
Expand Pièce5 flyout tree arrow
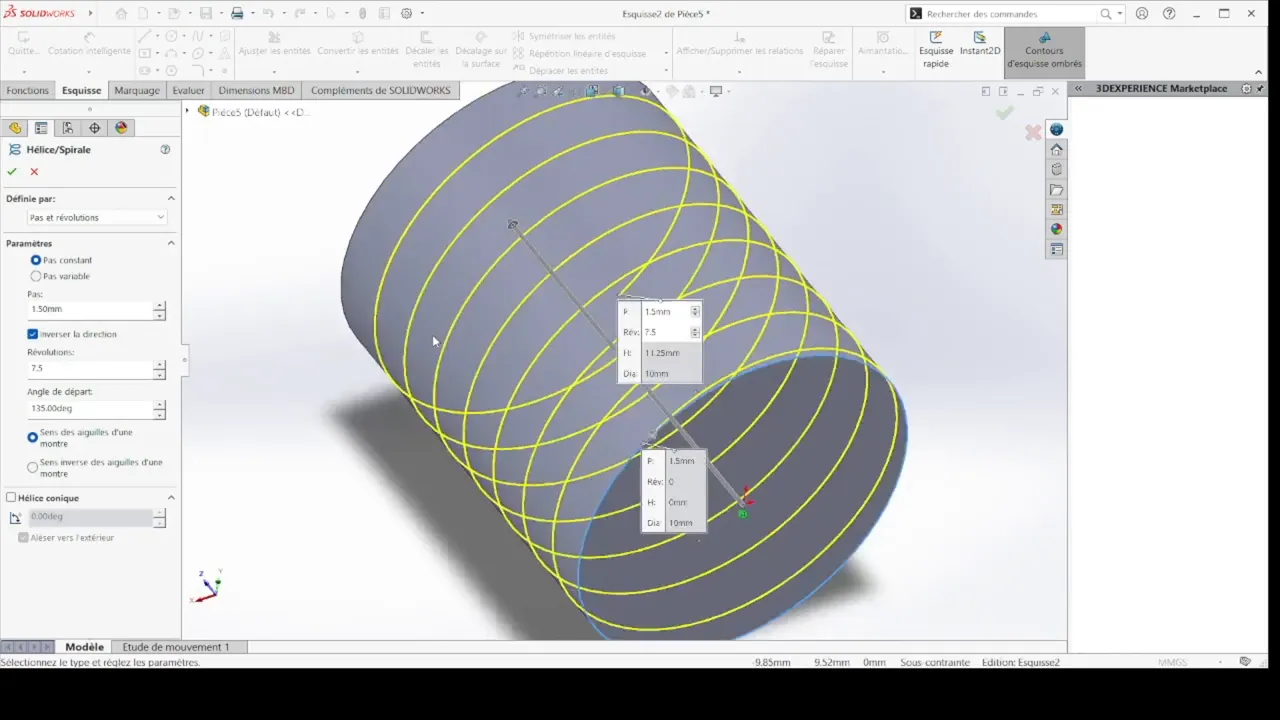point(188,111)
